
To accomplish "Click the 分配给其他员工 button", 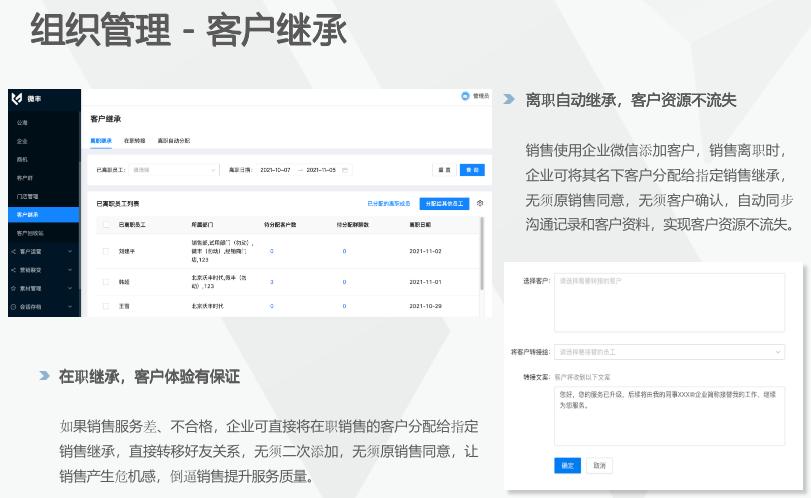I will pyautogui.click(x=444, y=204).
